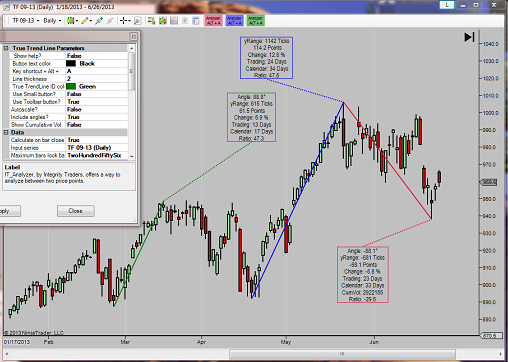The width and height of the screenshot is (508, 362).
Task: Click the horizontal chart scrollbar thumb
Action: 342,354
